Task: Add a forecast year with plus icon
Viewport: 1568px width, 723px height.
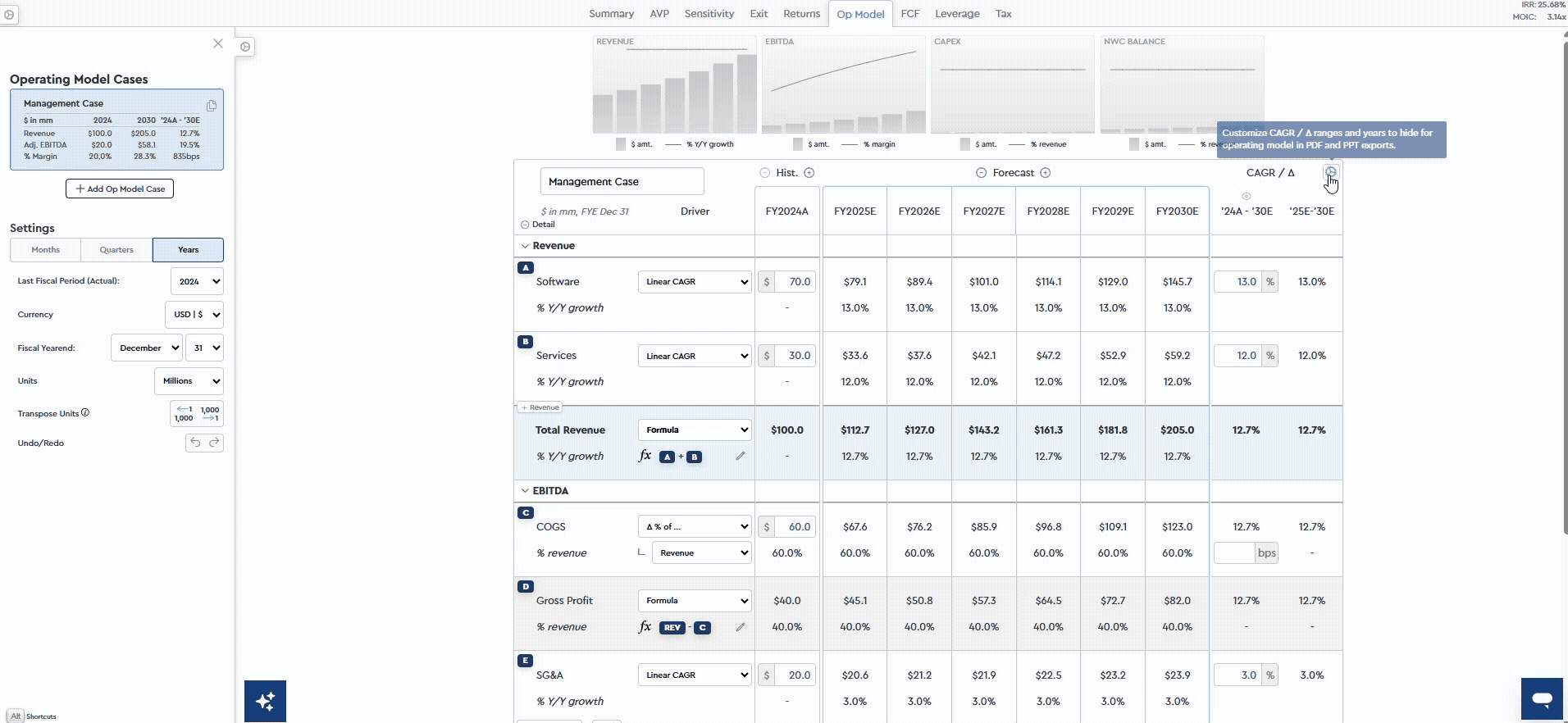Action: coord(1045,173)
